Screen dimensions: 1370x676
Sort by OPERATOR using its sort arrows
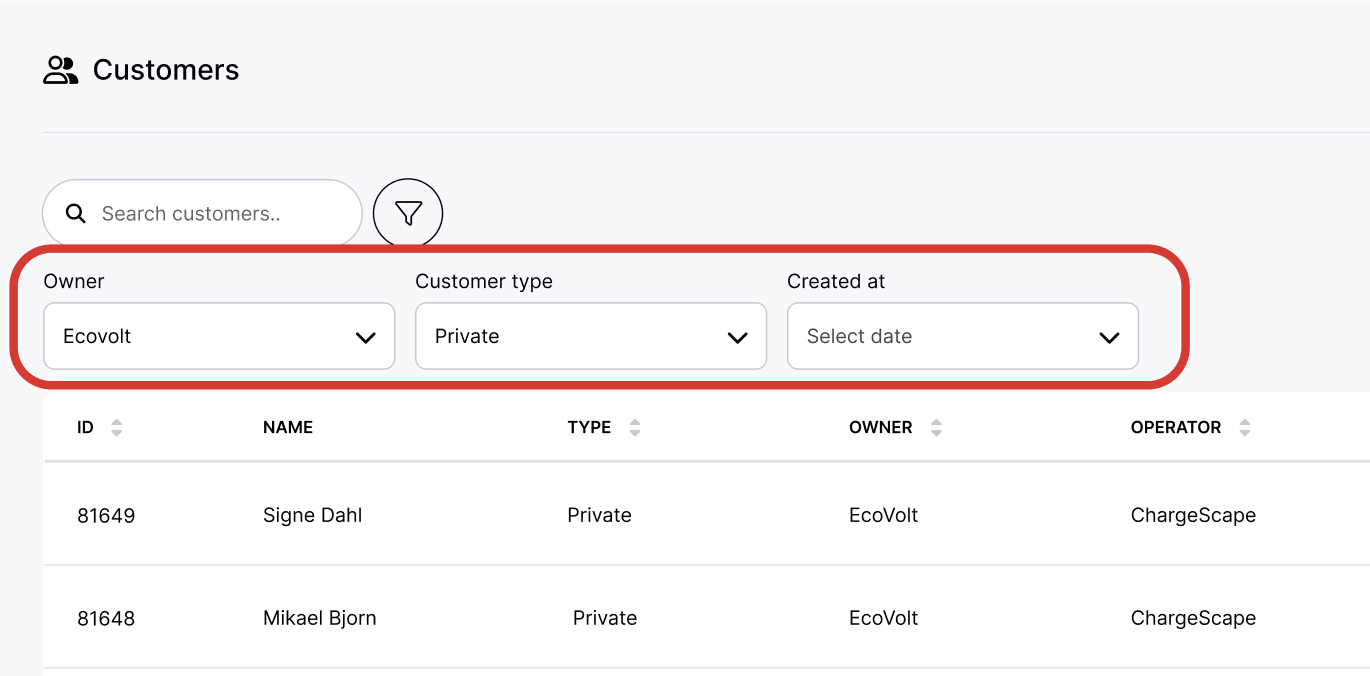[1244, 428]
